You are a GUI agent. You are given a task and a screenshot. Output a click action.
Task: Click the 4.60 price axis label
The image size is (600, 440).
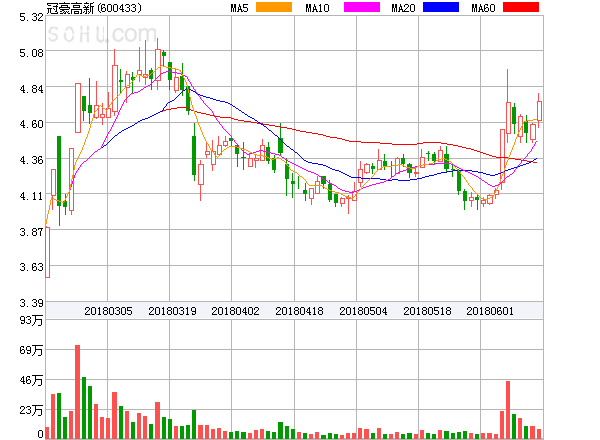pyautogui.click(x=31, y=124)
